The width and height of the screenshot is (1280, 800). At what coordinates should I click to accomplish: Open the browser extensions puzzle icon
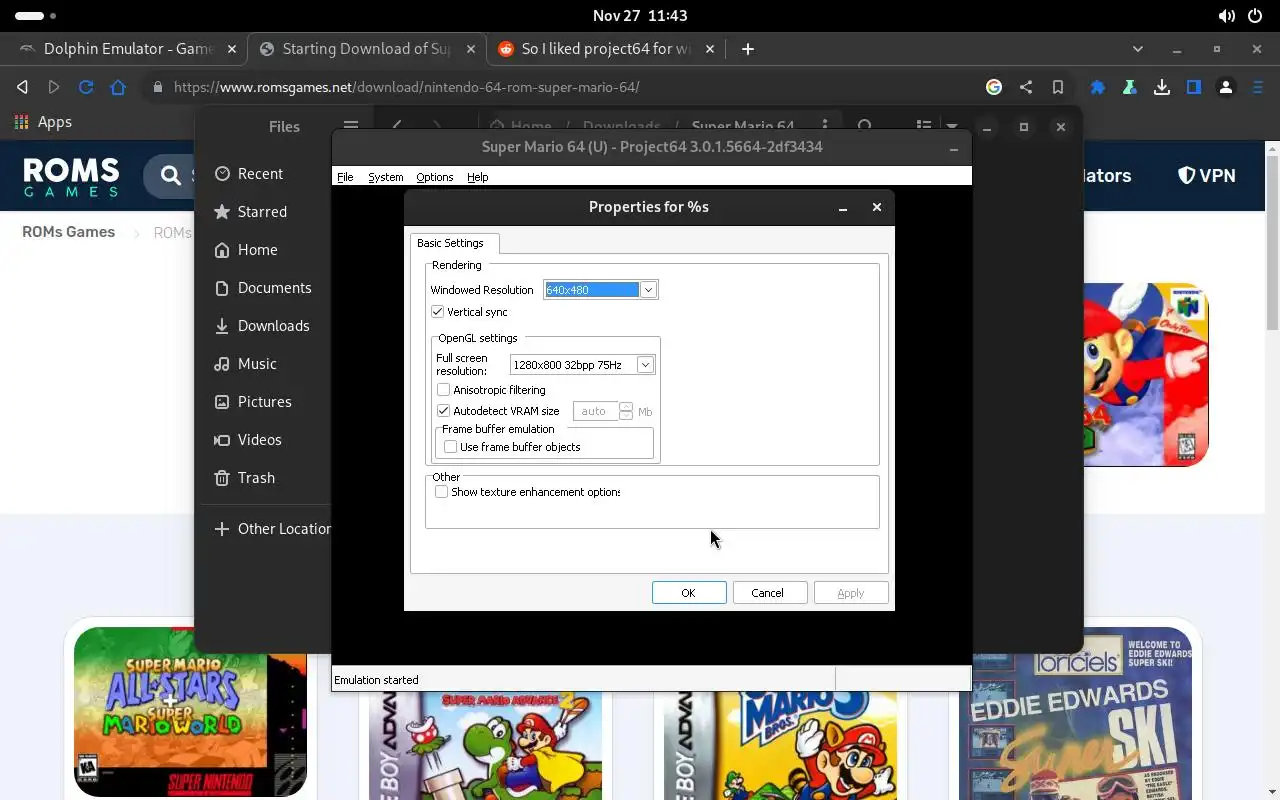coord(1098,87)
